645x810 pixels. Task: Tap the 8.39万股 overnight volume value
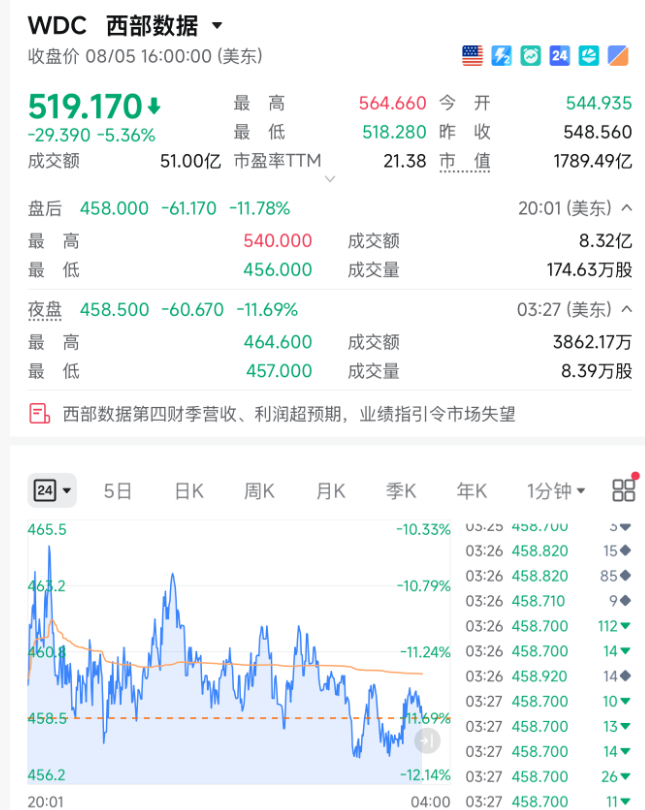596,371
